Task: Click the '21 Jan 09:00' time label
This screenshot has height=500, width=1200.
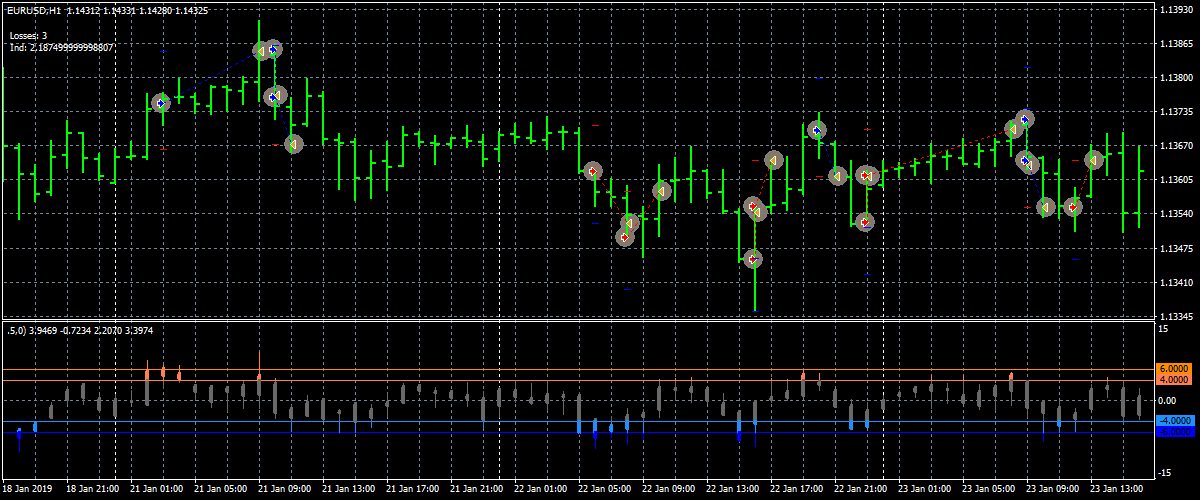Action: [x=284, y=490]
